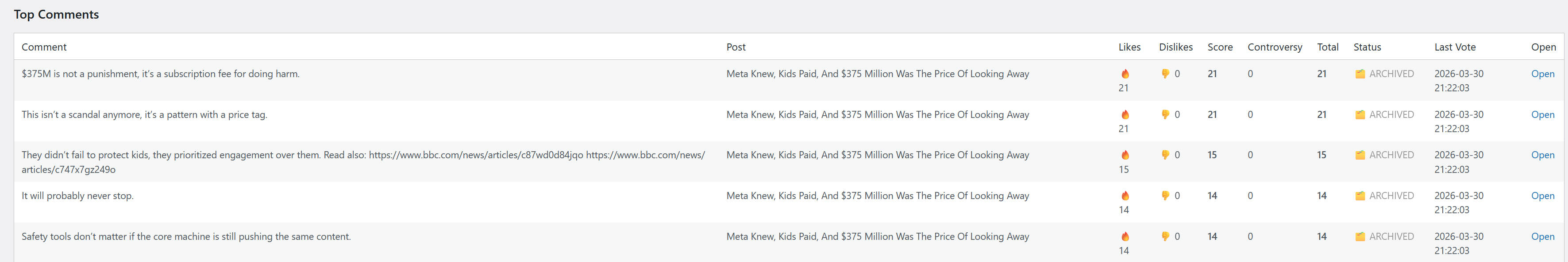Open the 'It will probably never stop' comment

pos(1542,196)
